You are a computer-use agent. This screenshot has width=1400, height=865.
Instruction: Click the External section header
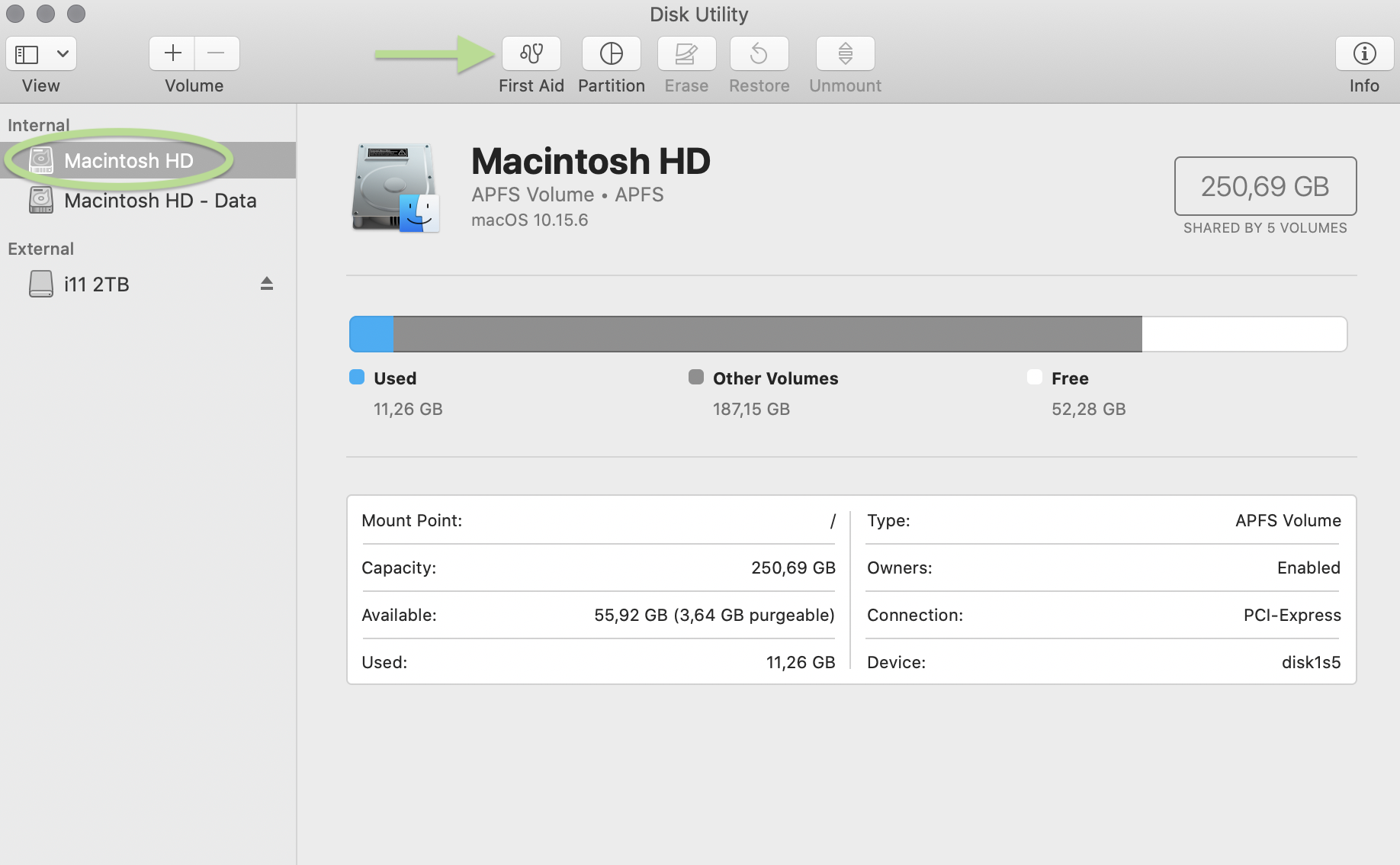point(40,249)
